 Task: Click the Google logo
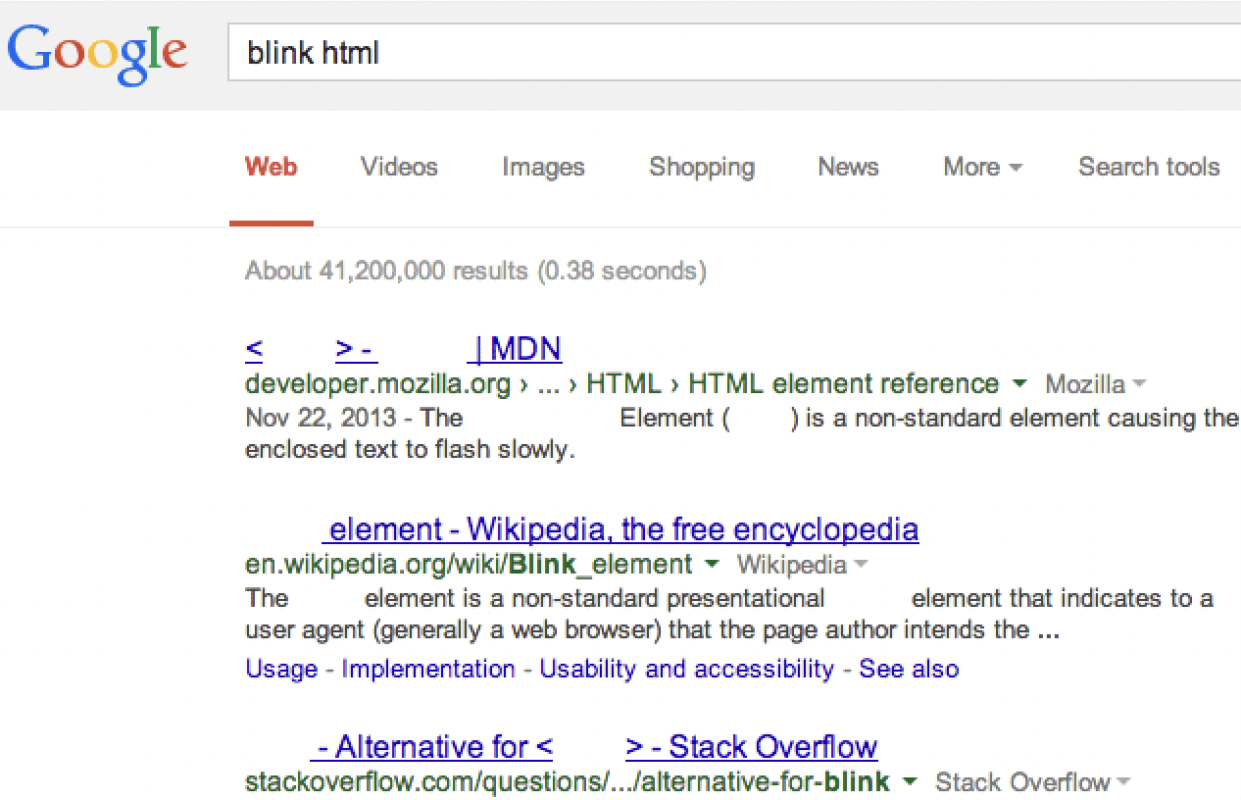(97, 52)
